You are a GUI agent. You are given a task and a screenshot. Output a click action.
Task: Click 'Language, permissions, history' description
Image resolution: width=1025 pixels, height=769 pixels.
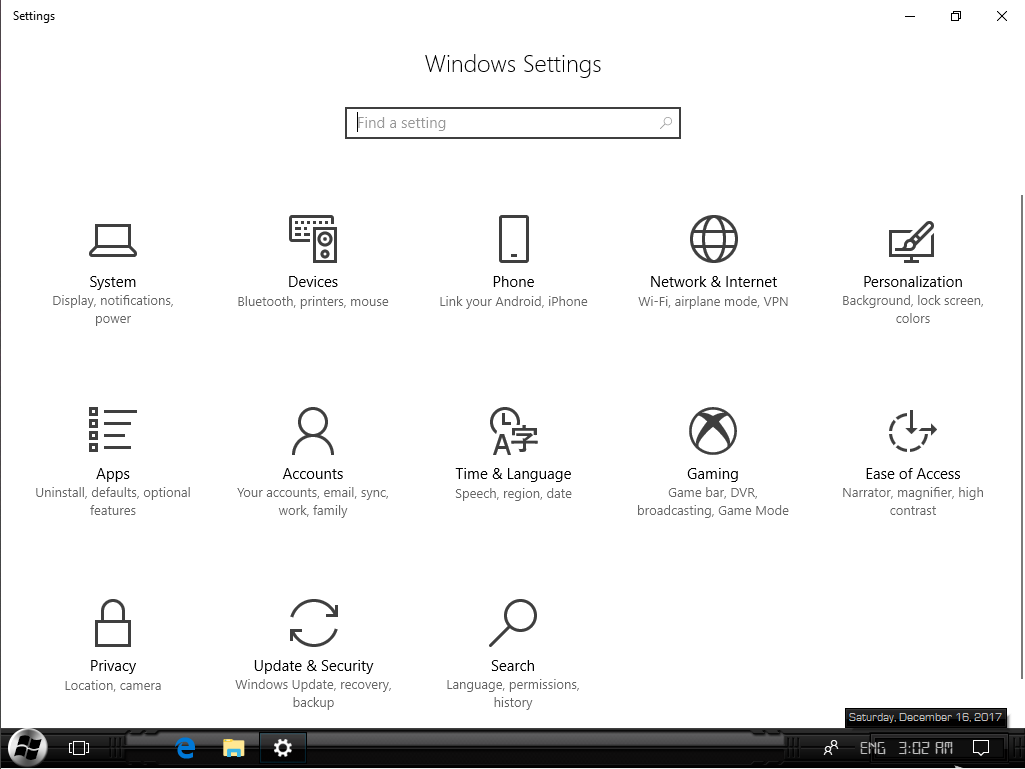[x=513, y=693]
